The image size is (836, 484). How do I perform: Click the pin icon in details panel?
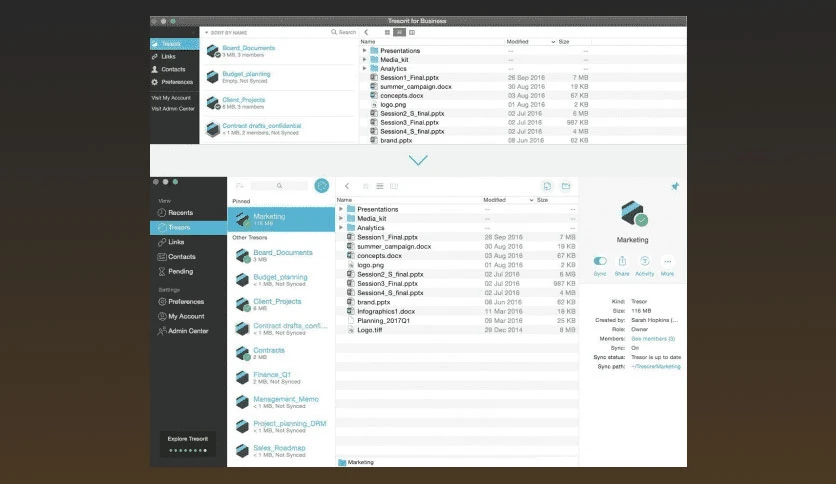point(675,186)
